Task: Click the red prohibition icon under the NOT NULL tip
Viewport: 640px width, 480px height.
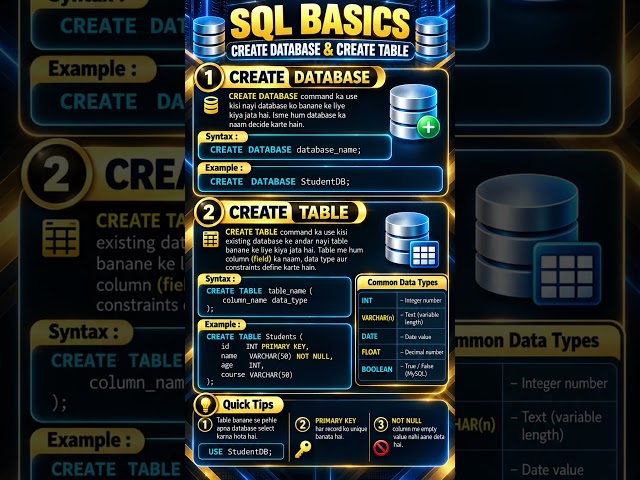Action: click(x=381, y=448)
